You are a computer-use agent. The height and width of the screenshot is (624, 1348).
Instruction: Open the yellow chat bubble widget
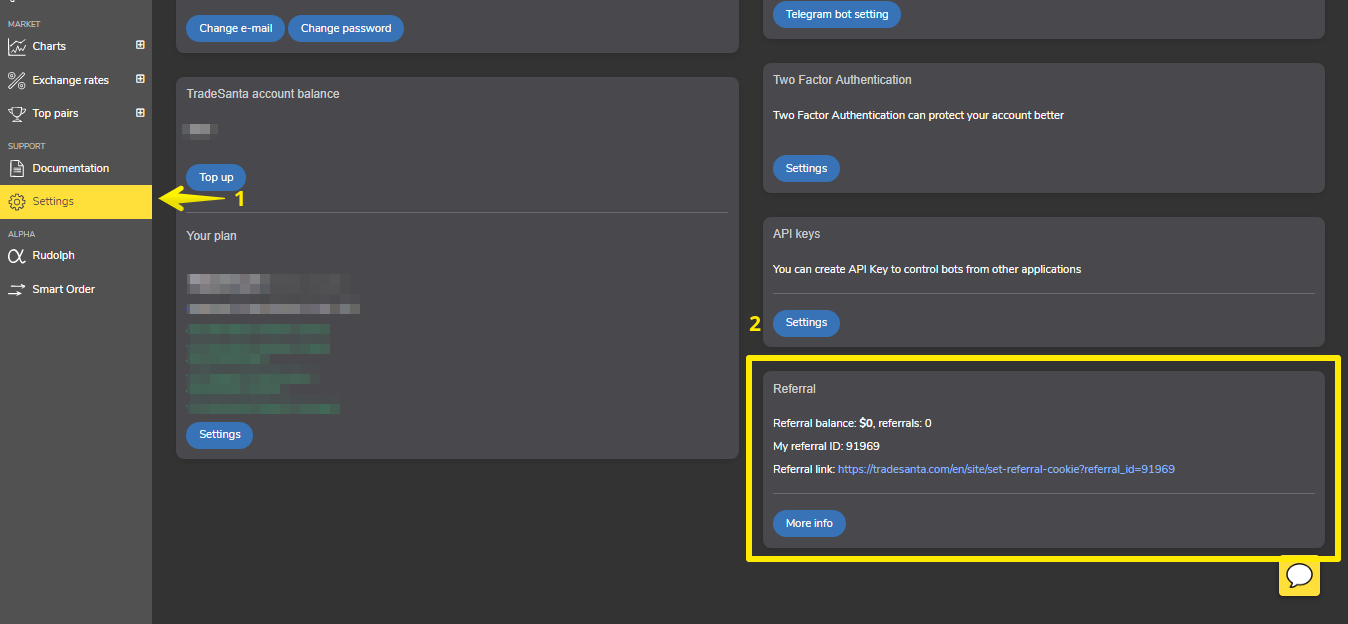(x=1299, y=576)
